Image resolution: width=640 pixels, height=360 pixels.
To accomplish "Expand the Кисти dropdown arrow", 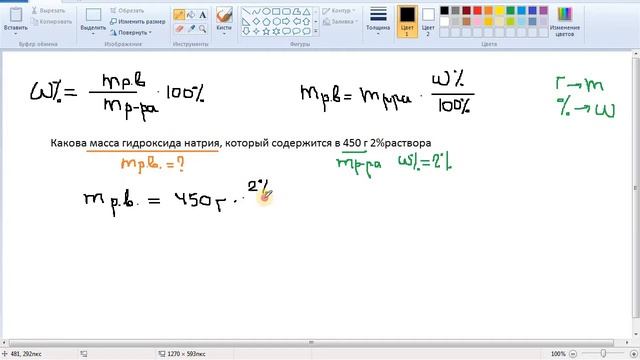I will tap(224, 33).
